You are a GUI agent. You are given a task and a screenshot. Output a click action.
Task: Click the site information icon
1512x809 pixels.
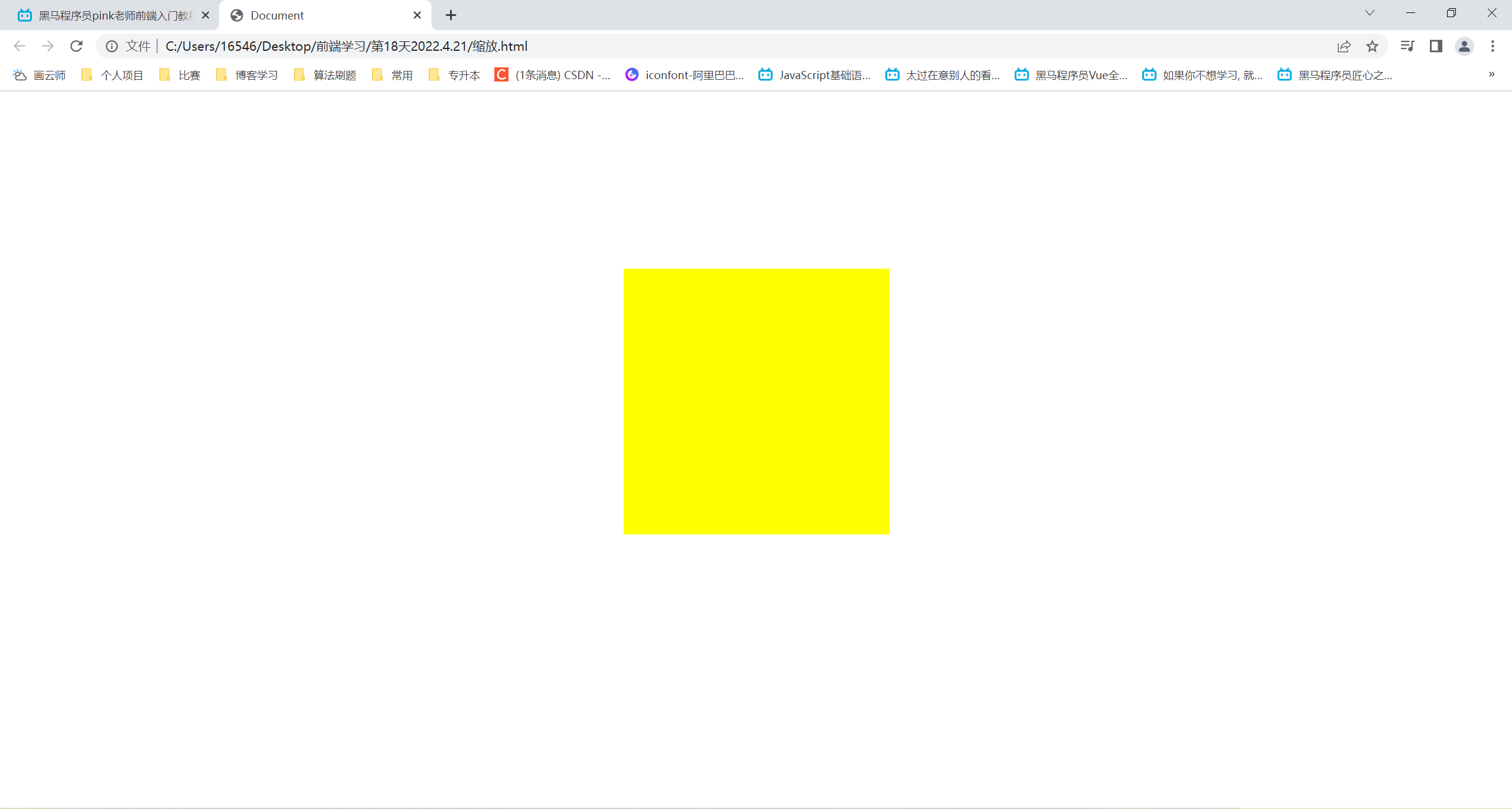[112, 46]
